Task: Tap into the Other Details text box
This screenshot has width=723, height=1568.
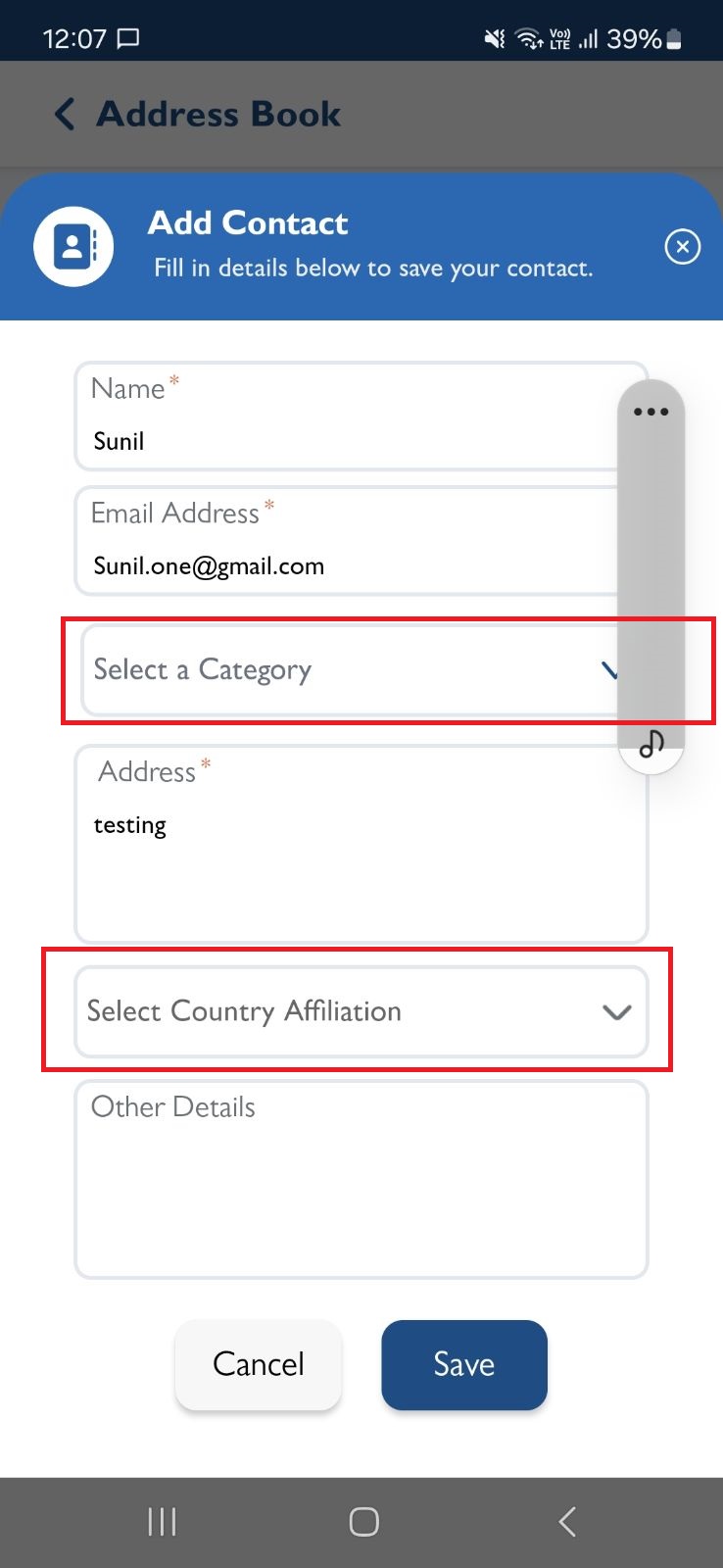Action: [x=361, y=1180]
